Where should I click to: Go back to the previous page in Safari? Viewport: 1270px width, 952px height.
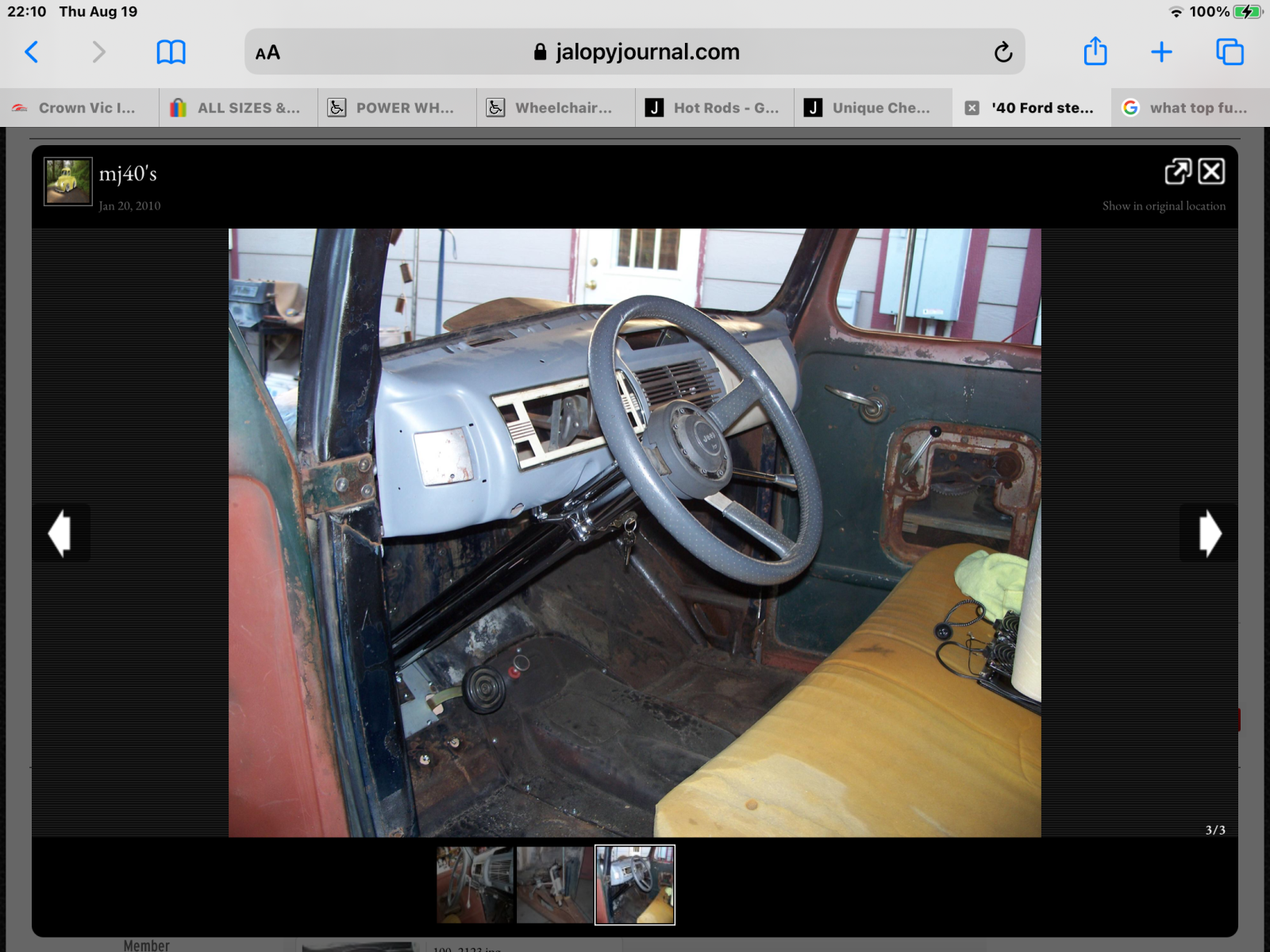(x=32, y=52)
